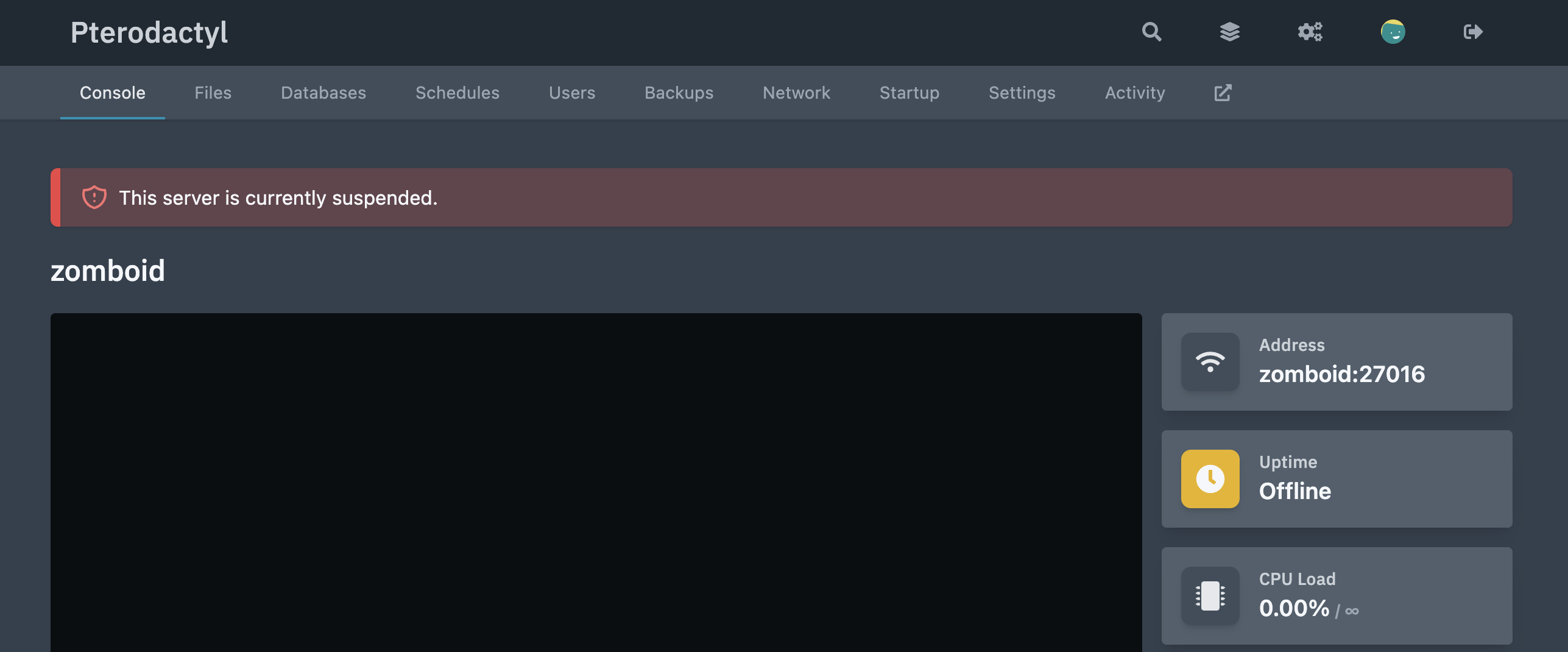Click the zomboid:27016 address value
The height and width of the screenshot is (652, 1568).
click(1342, 374)
